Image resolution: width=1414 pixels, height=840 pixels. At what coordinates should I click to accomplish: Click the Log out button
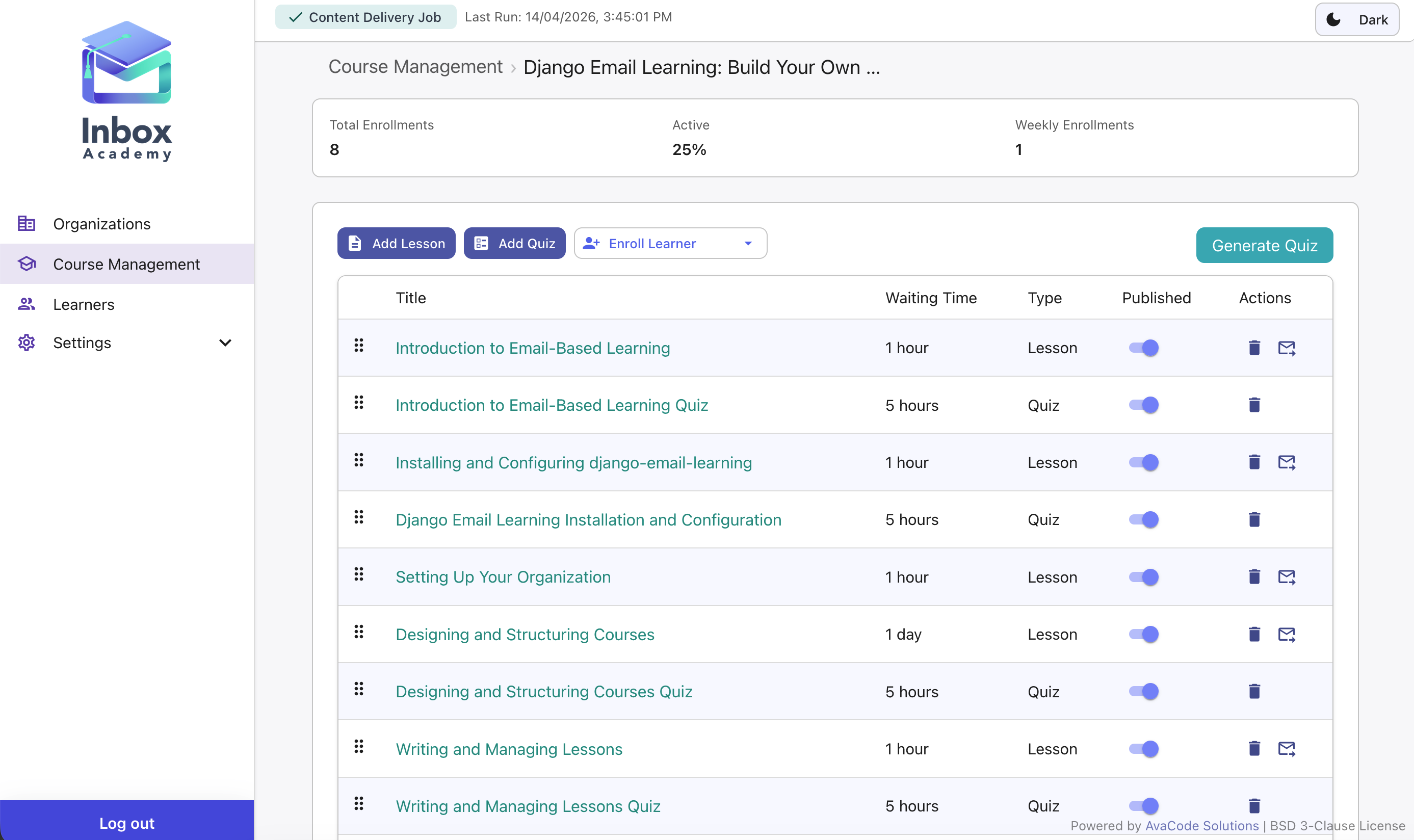(x=126, y=823)
